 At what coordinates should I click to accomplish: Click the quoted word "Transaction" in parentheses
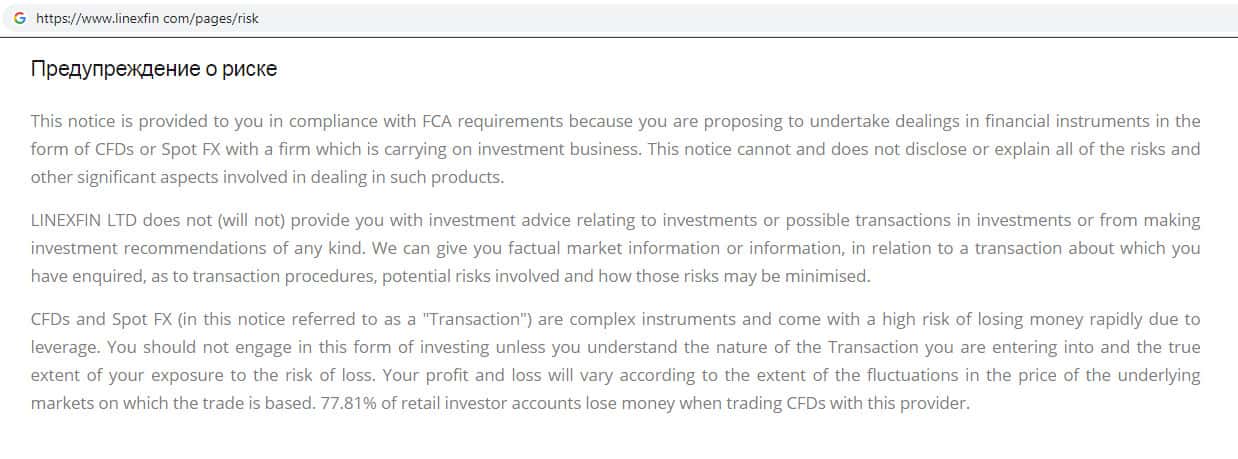pos(473,320)
